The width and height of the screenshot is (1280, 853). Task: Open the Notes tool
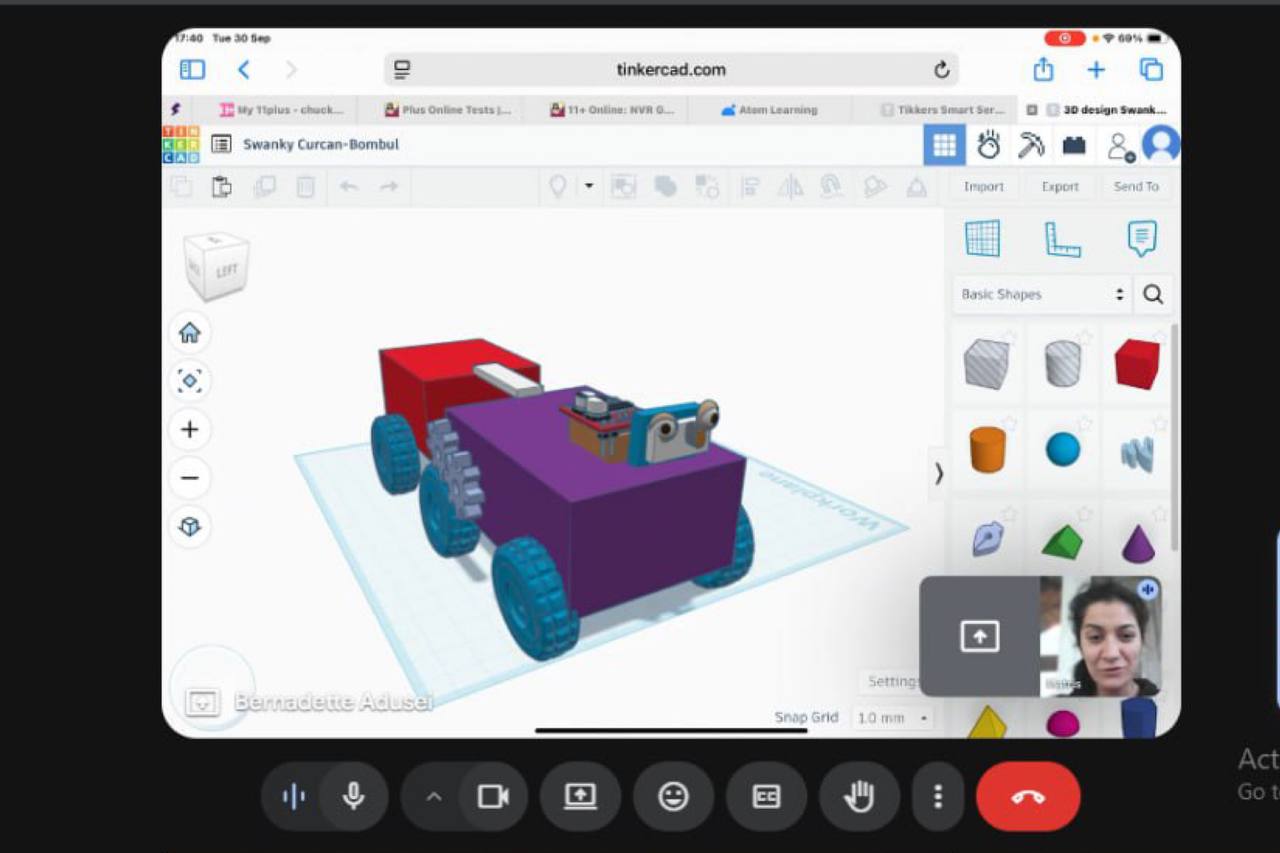click(1141, 239)
